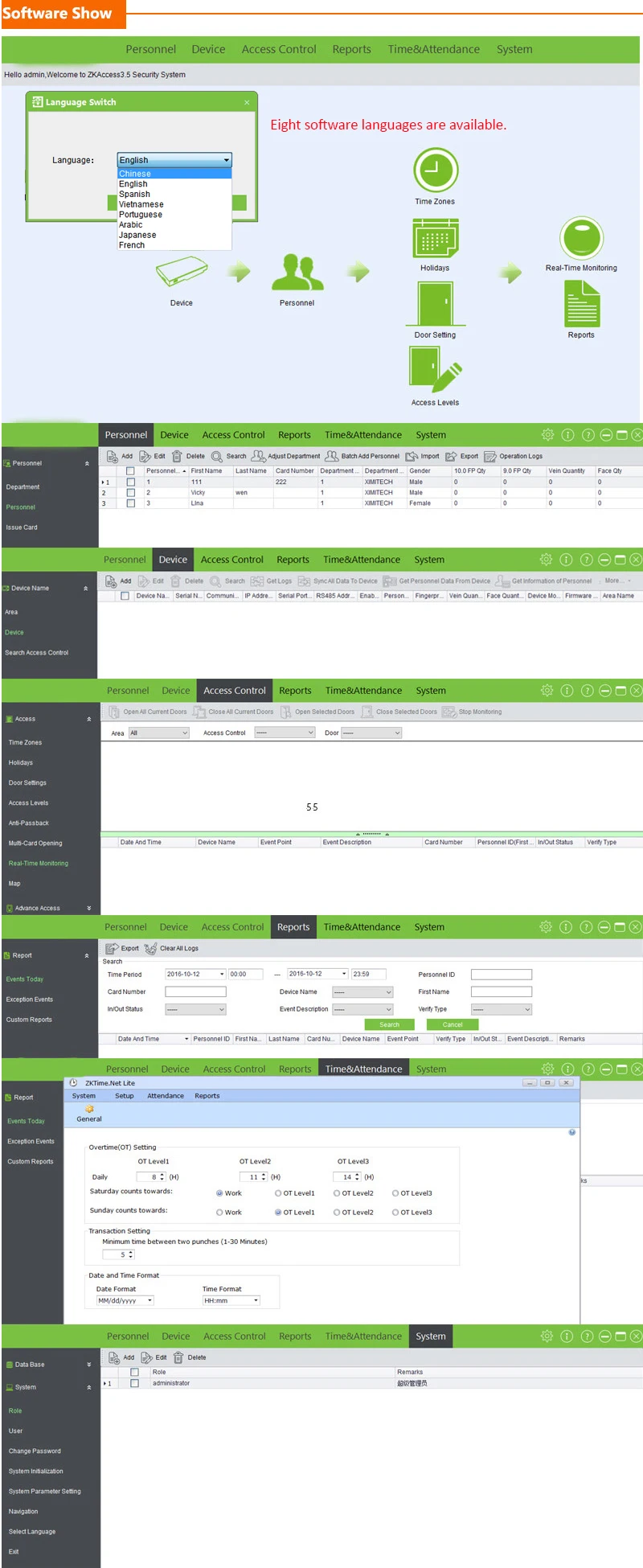Check the box for Vicky's personnel row
The height and width of the screenshot is (1568, 643).
click(130, 493)
